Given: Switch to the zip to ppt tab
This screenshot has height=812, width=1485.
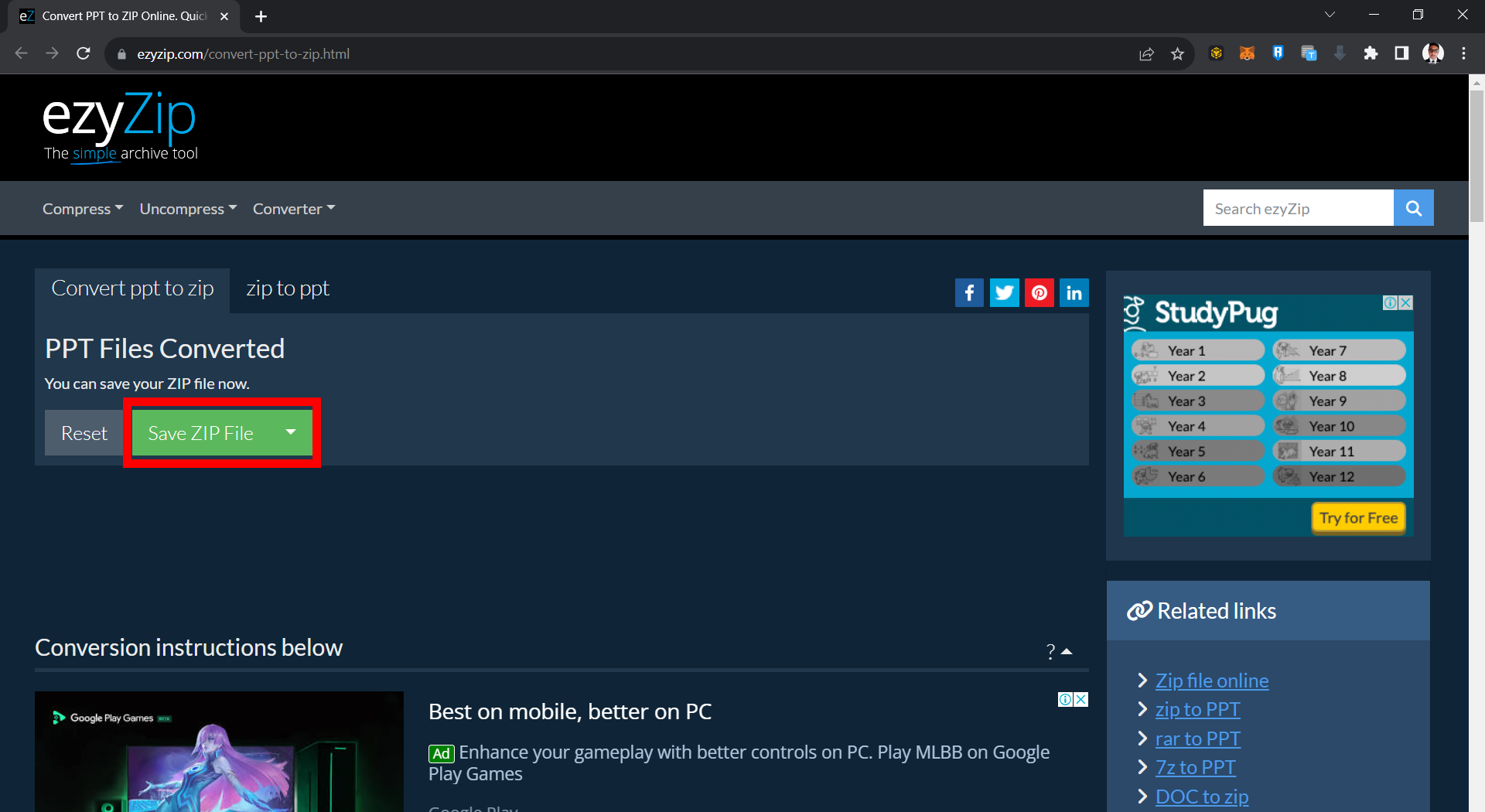Looking at the screenshot, I should pos(287,288).
